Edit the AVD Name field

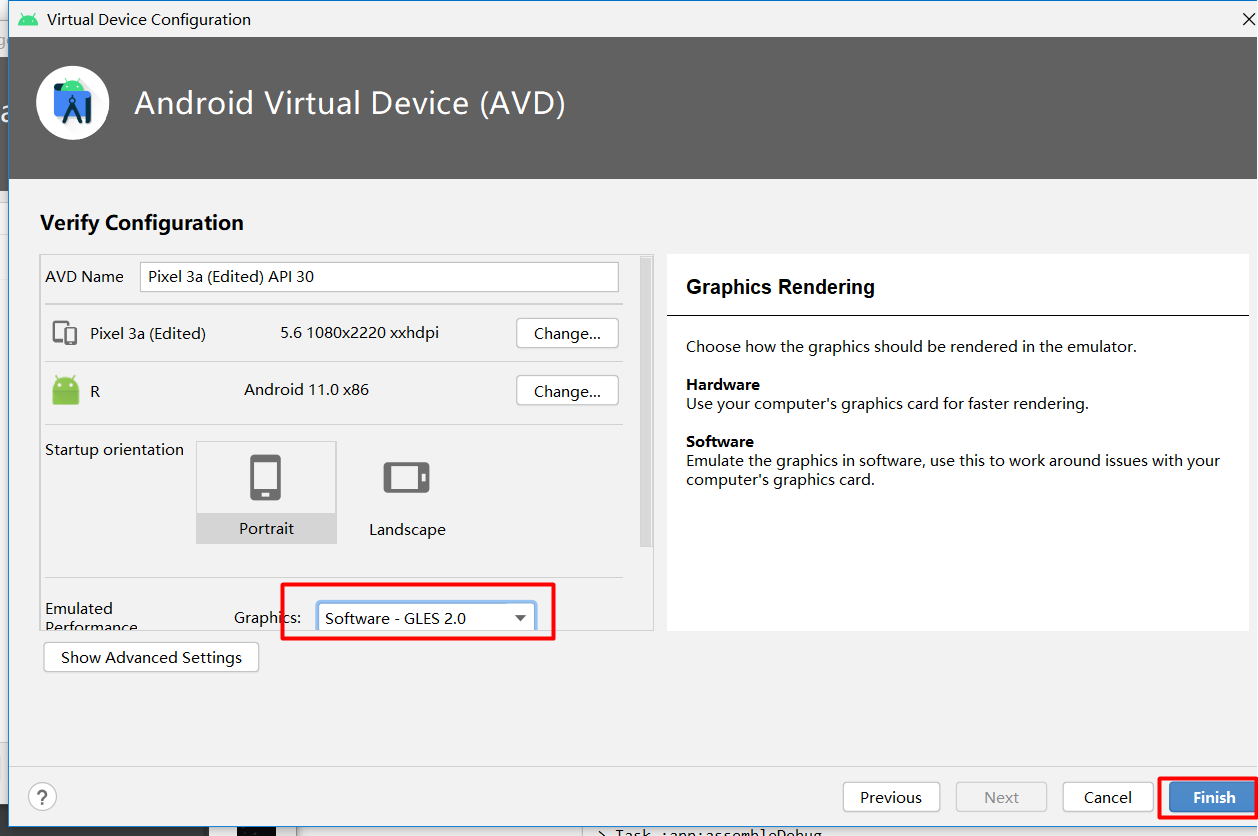[379, 277]
